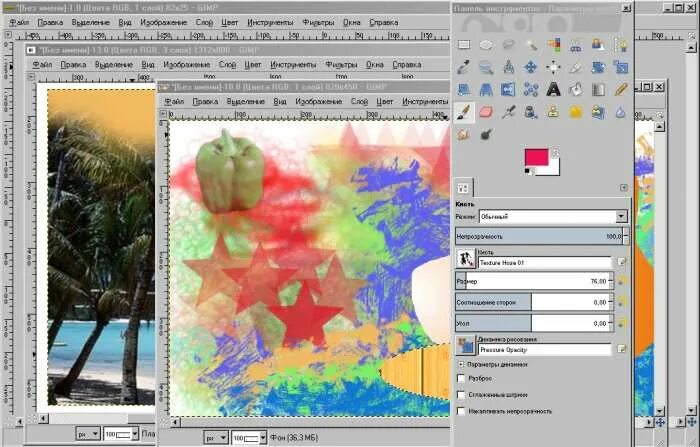Select the Perspective Clone tool
700x447 pixels.
click(598, 112)
